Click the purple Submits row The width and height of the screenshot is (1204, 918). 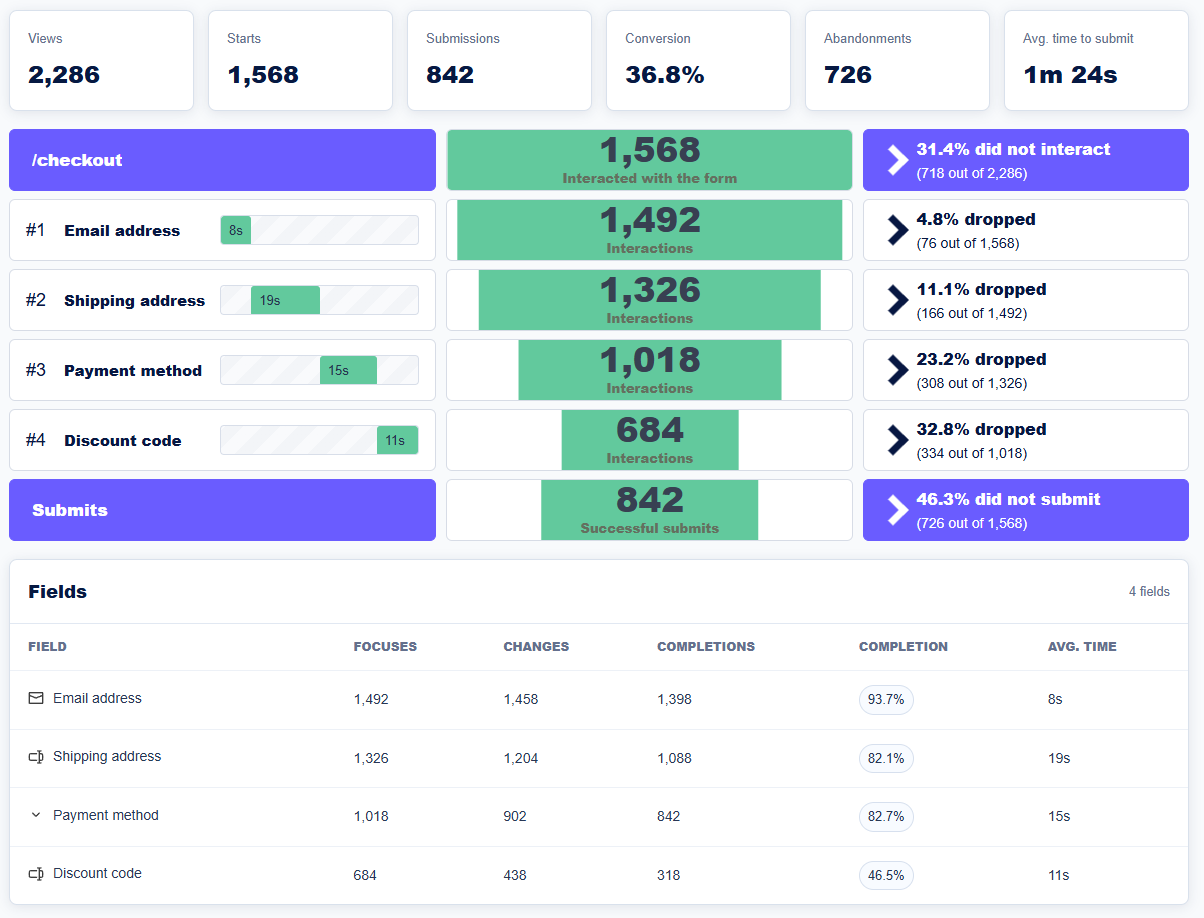point(222,510)
